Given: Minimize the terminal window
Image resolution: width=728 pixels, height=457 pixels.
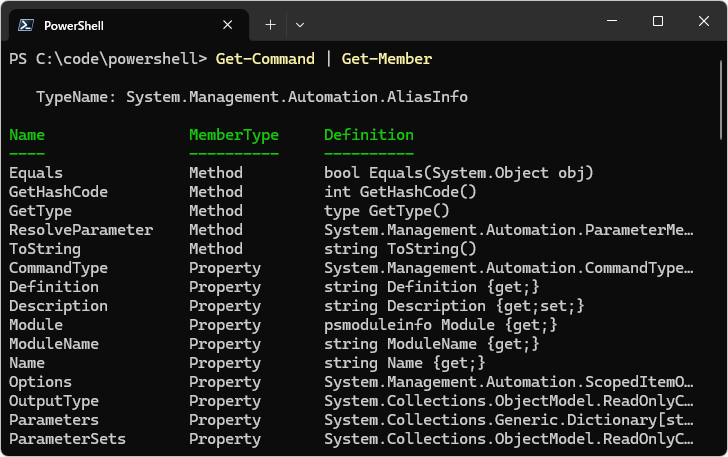Looking at the screenshot, I should (x=611, y=22).
